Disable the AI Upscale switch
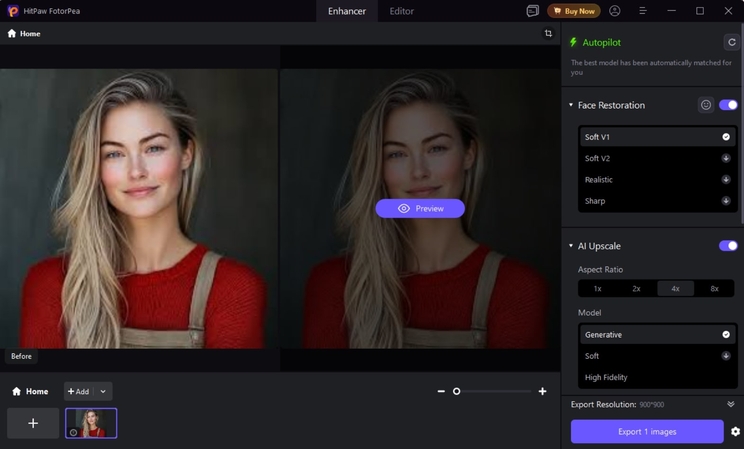744x449 pixels. [x=728, y=246]
